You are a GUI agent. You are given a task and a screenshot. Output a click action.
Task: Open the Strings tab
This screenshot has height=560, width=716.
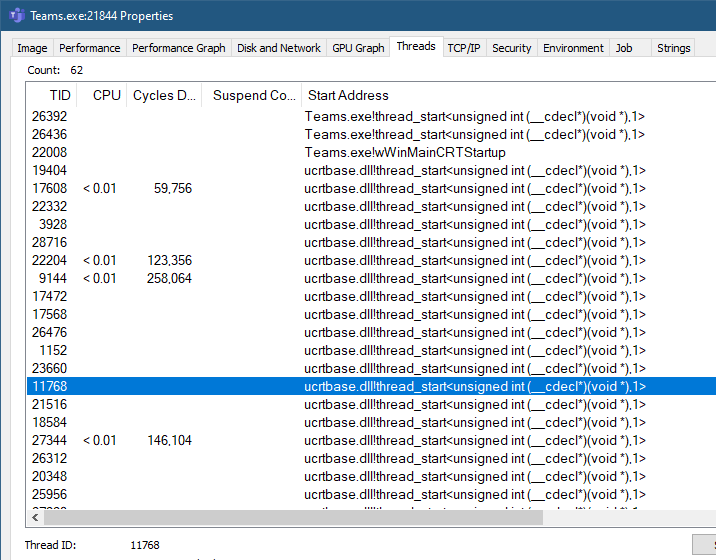(673, 48)
